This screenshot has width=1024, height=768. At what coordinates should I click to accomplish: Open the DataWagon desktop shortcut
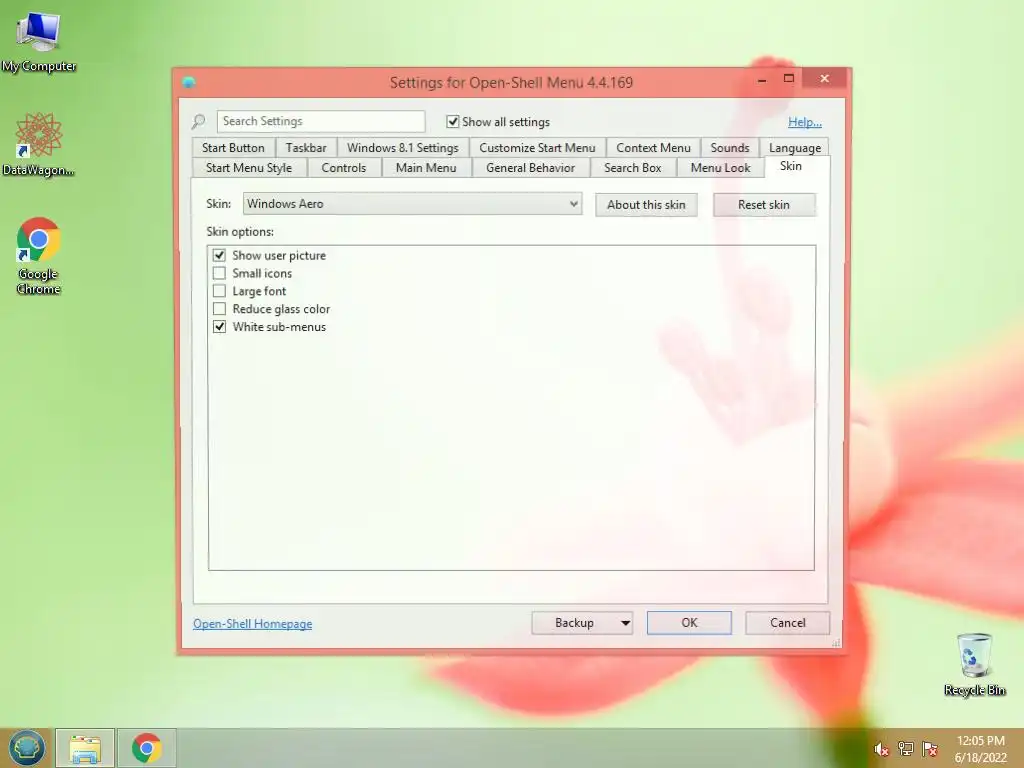[38, 144]
